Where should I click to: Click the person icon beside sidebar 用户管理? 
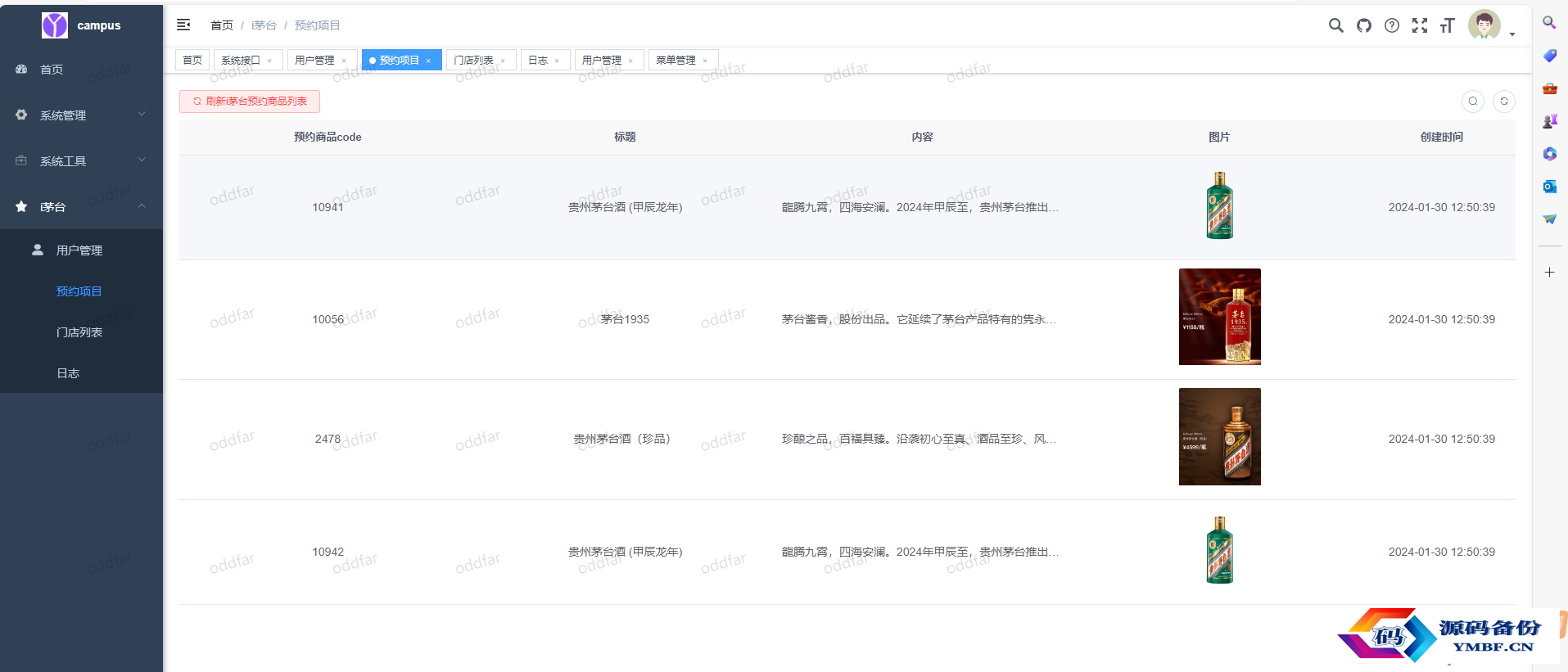click(38, 250)
